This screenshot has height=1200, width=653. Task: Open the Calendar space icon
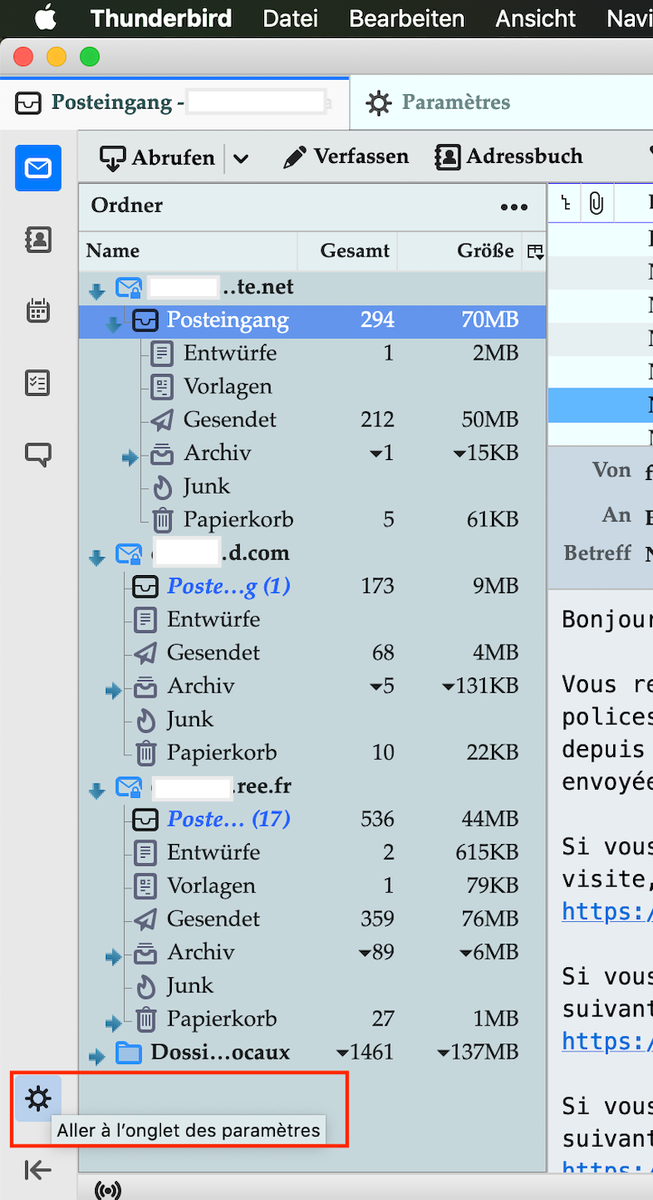(x=38, y=311)
